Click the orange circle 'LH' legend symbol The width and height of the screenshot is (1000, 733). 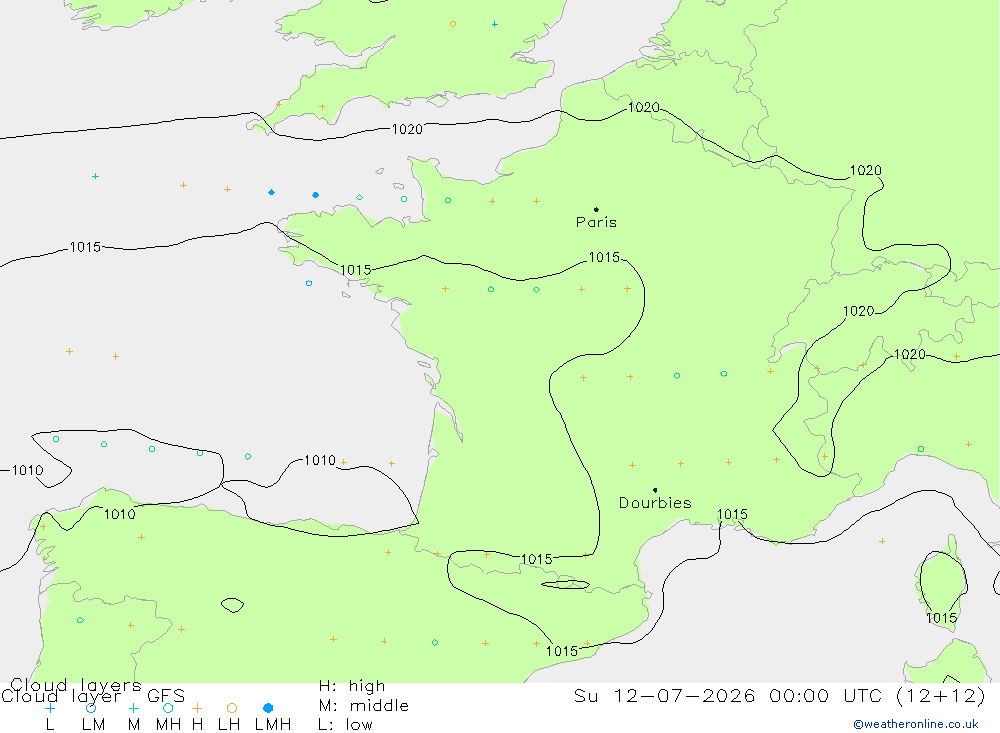(x=232, y=708)
